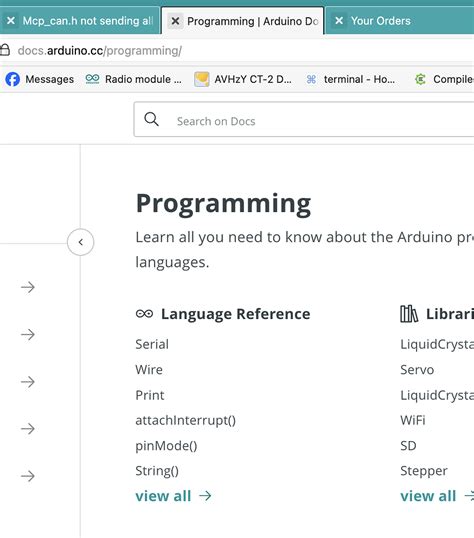This screenshot has width=474, height=538.
Task: Click the Arduino infinity icon beside Language Reference
Action: pyautogui.click(x=144, y=314)
